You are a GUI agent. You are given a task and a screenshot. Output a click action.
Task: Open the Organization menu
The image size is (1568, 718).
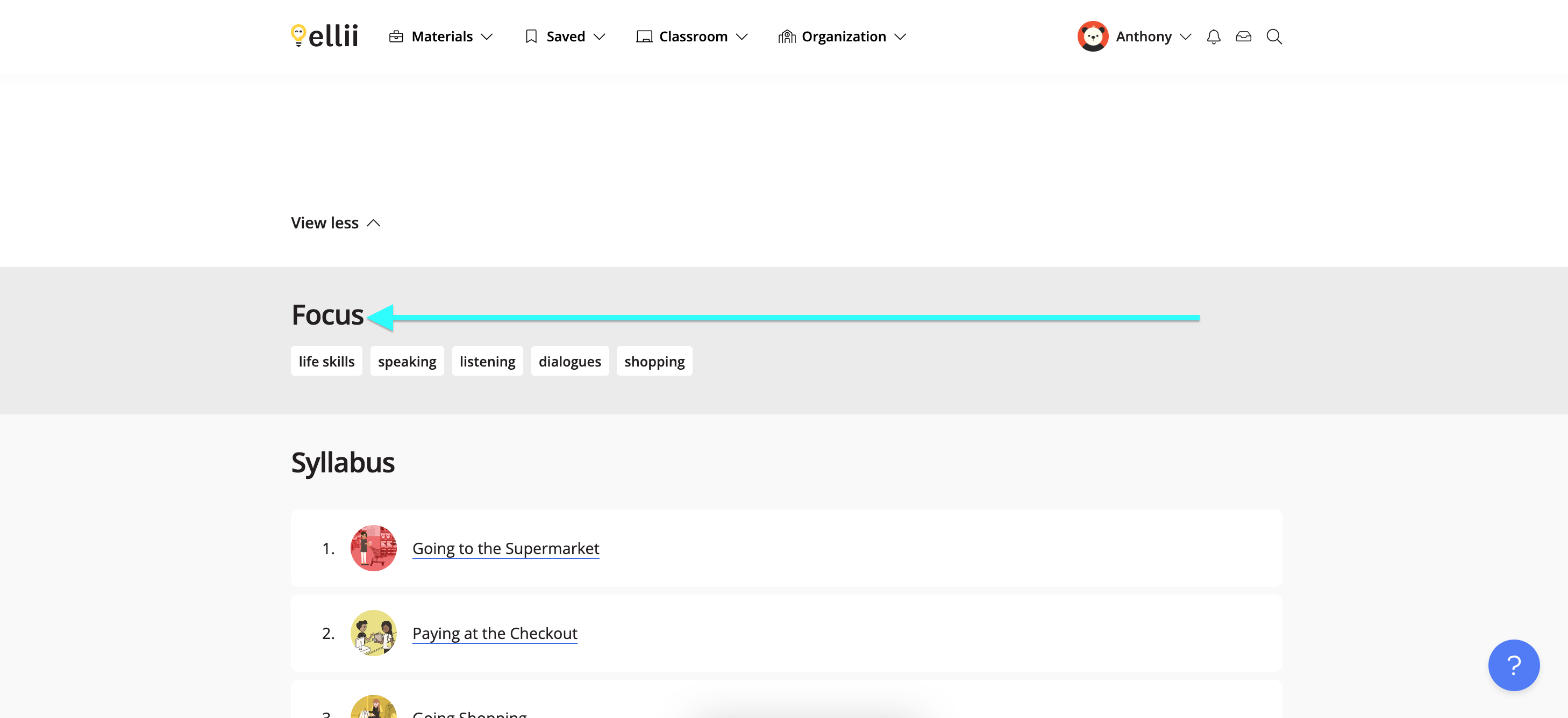point(843,37)
